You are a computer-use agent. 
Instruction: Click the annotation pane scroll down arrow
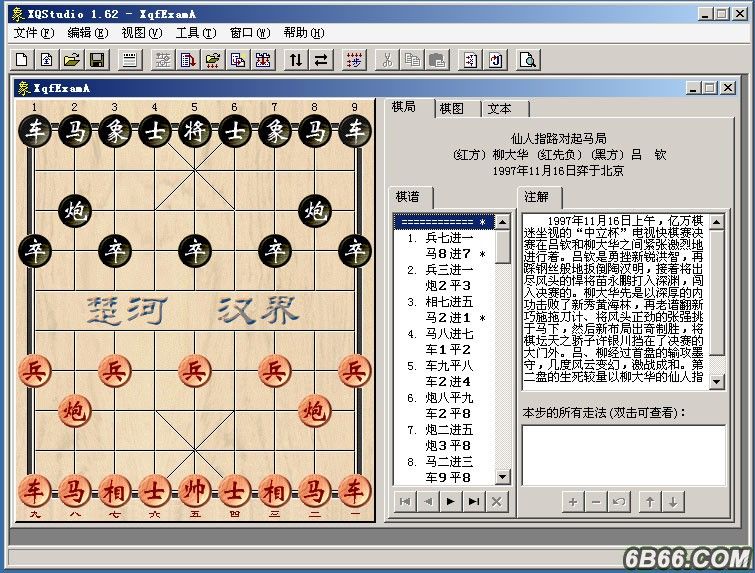(717, 382)
